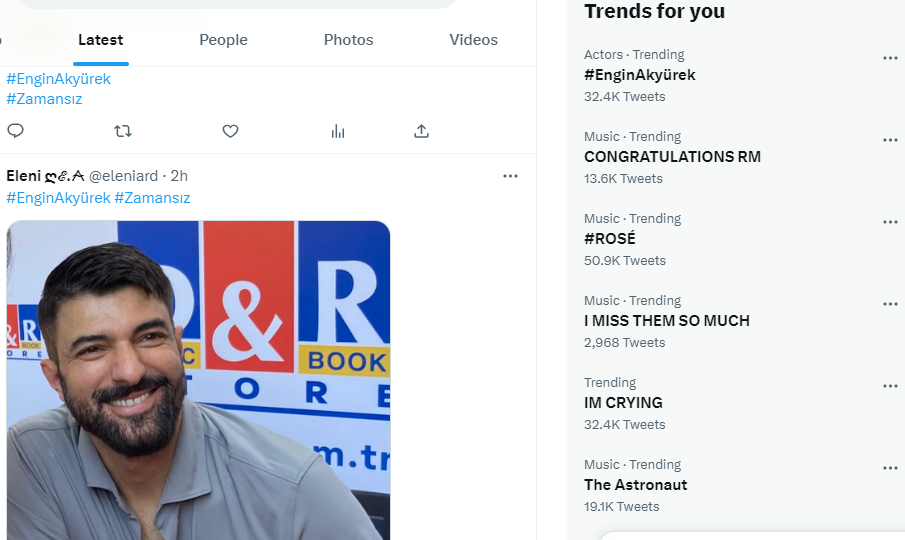Open more options on Eleni's tweet

[510, 176]
